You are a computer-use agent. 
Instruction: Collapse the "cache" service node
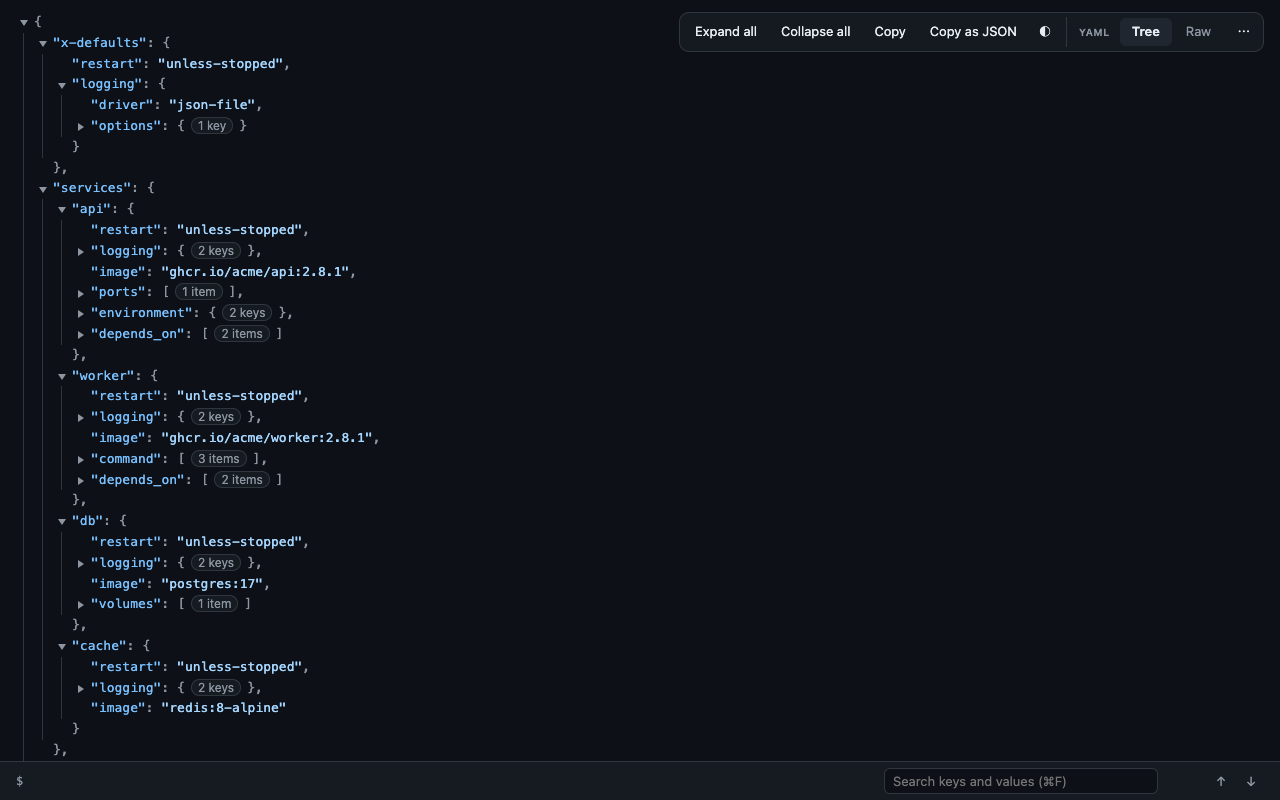pyautogui.click(x=62, y=647)
